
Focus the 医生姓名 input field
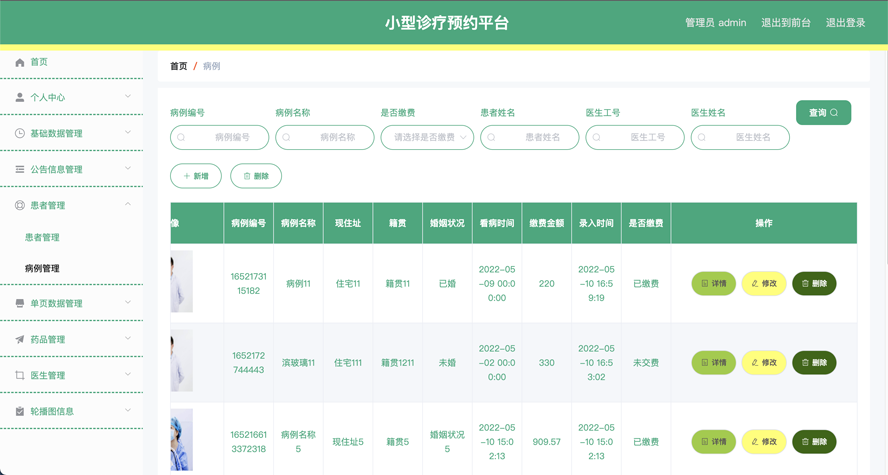click(x=741, y=138)
